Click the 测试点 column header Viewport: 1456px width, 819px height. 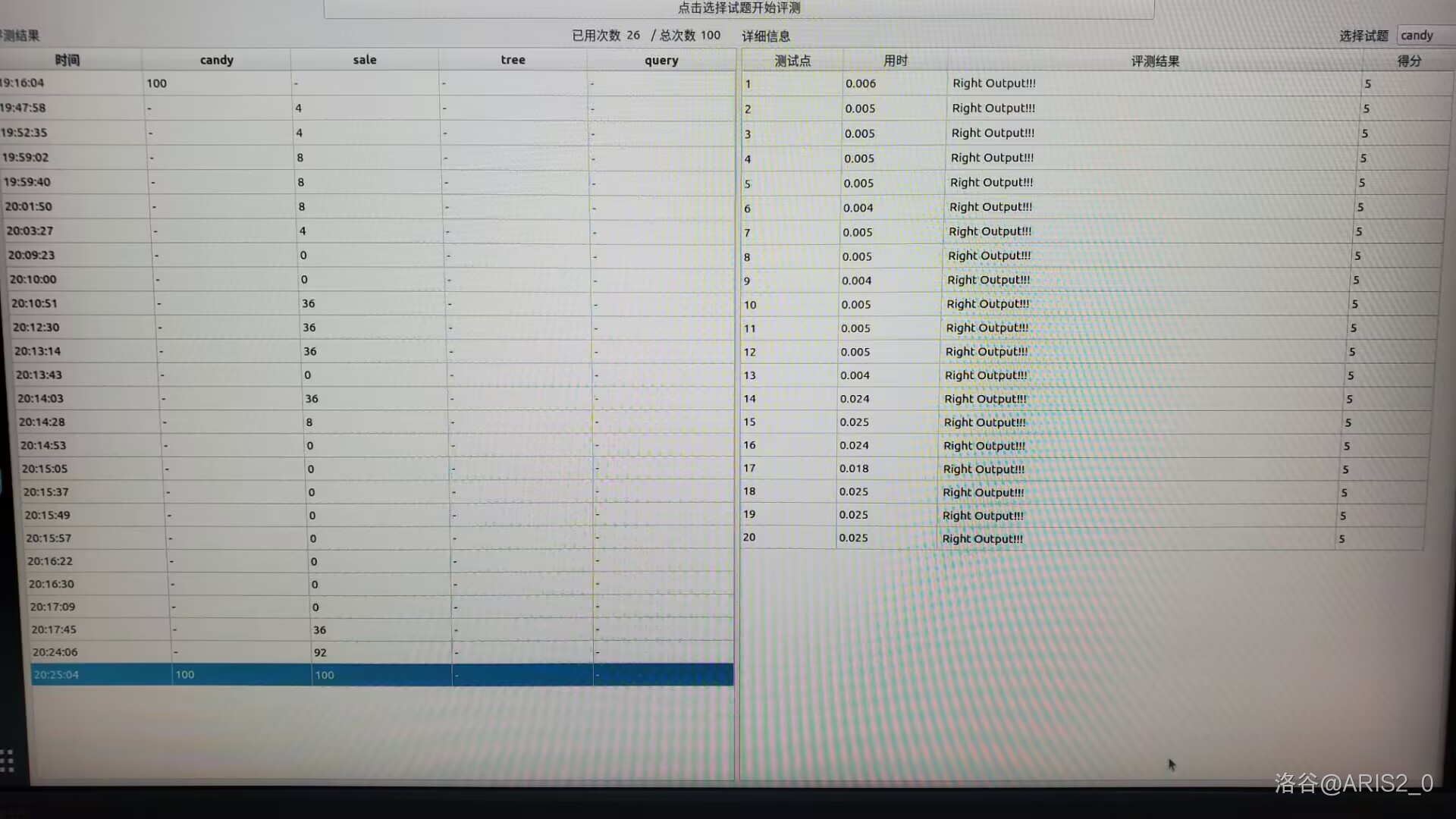coord(792,61)
